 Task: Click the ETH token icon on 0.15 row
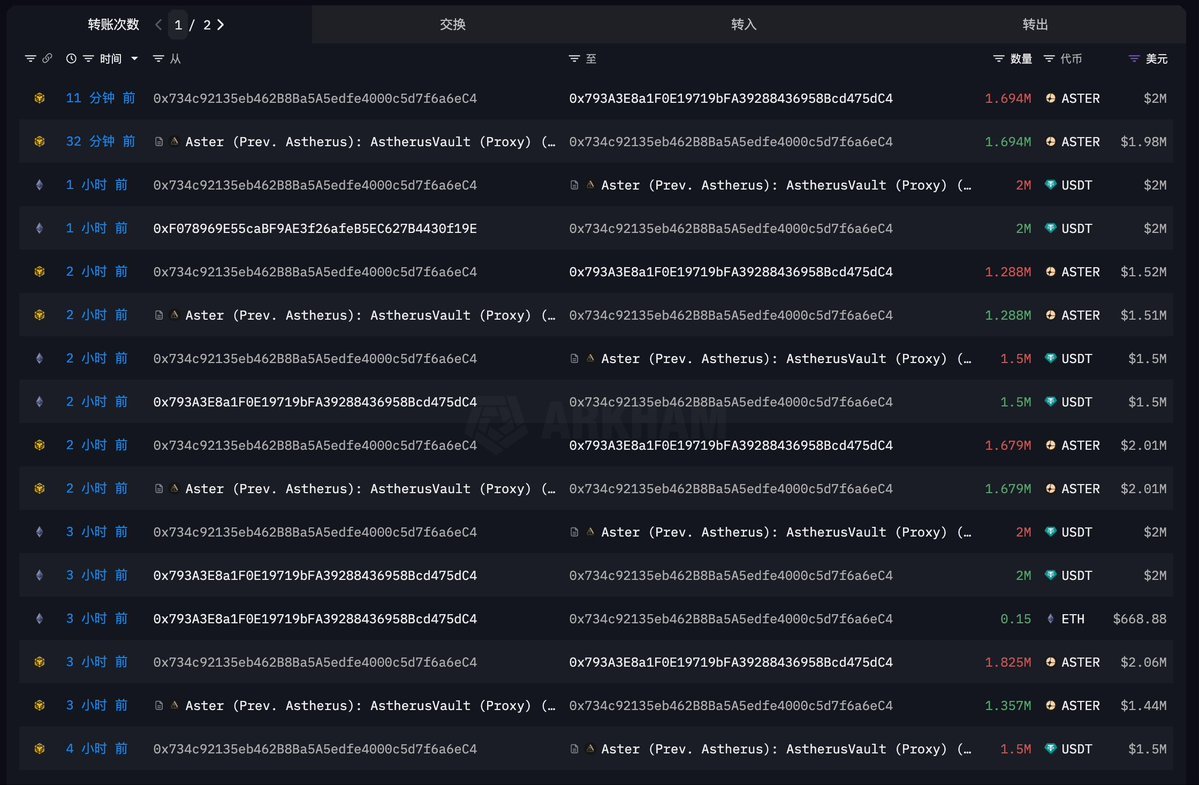click(x=1051, y=619)
